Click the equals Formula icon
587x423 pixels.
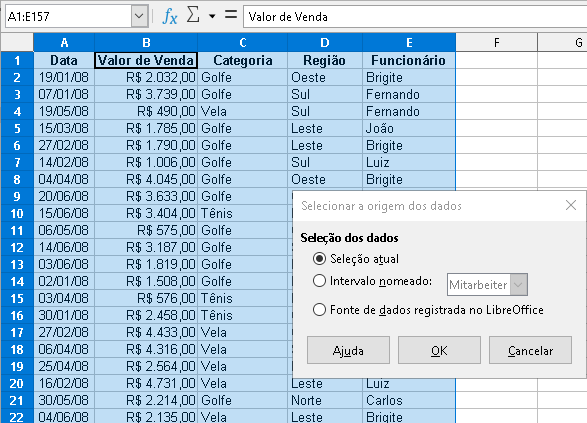tap(231, 15)
